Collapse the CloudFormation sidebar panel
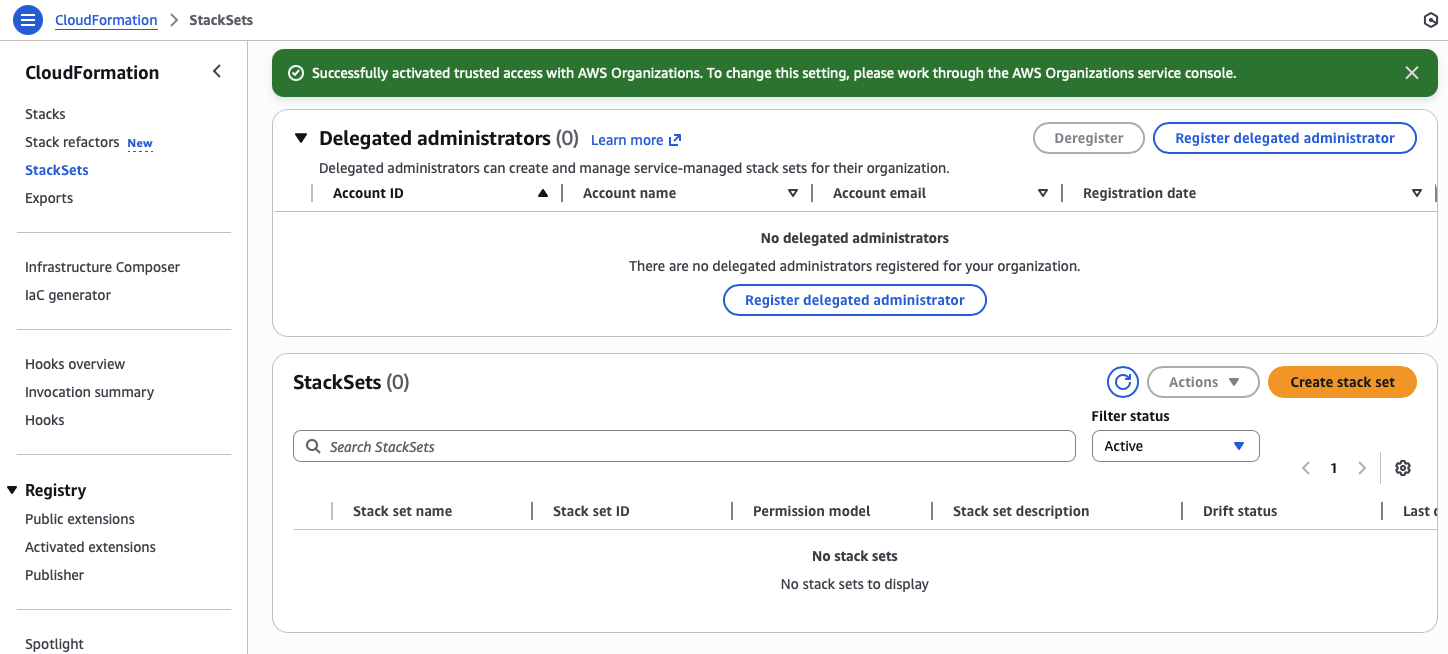The height and width of the screenshot is (654, 1448). 217,72
